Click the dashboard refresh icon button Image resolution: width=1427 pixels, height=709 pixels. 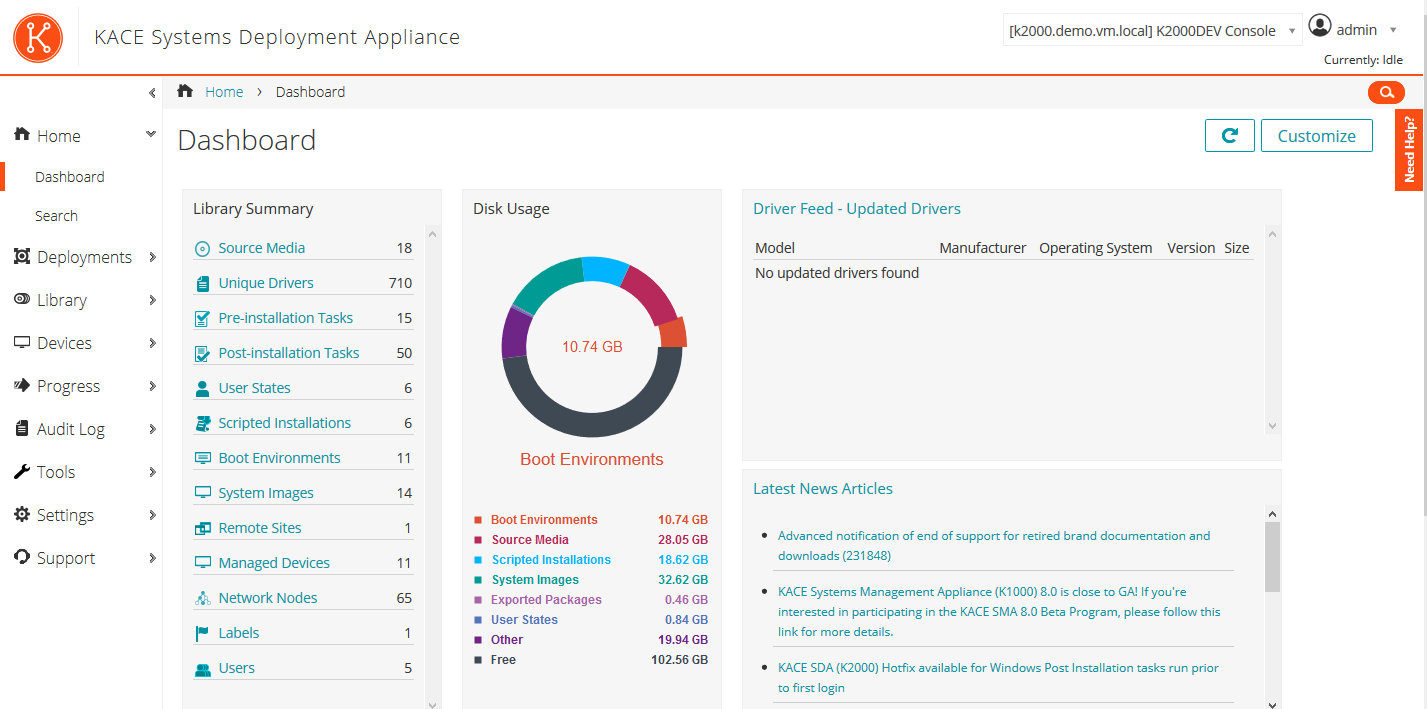point(1229,136)
